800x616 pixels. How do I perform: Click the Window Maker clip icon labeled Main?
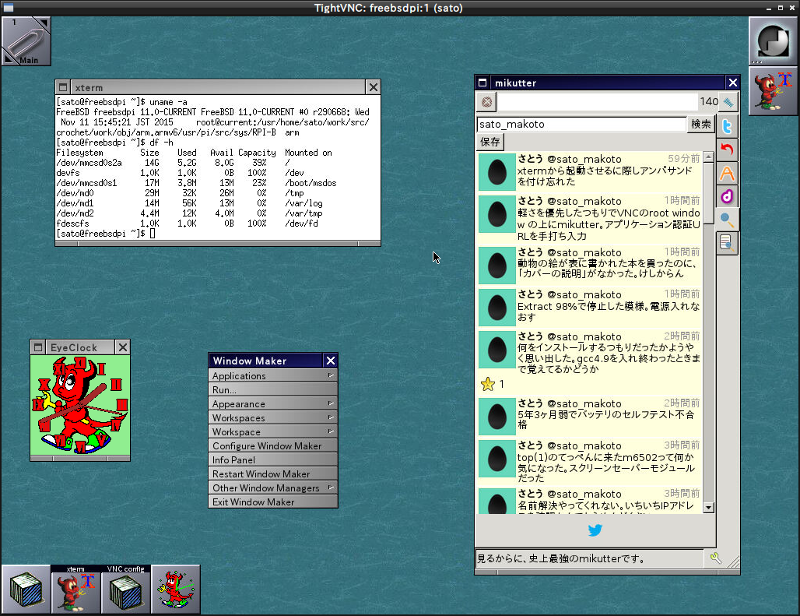point(26,41)
